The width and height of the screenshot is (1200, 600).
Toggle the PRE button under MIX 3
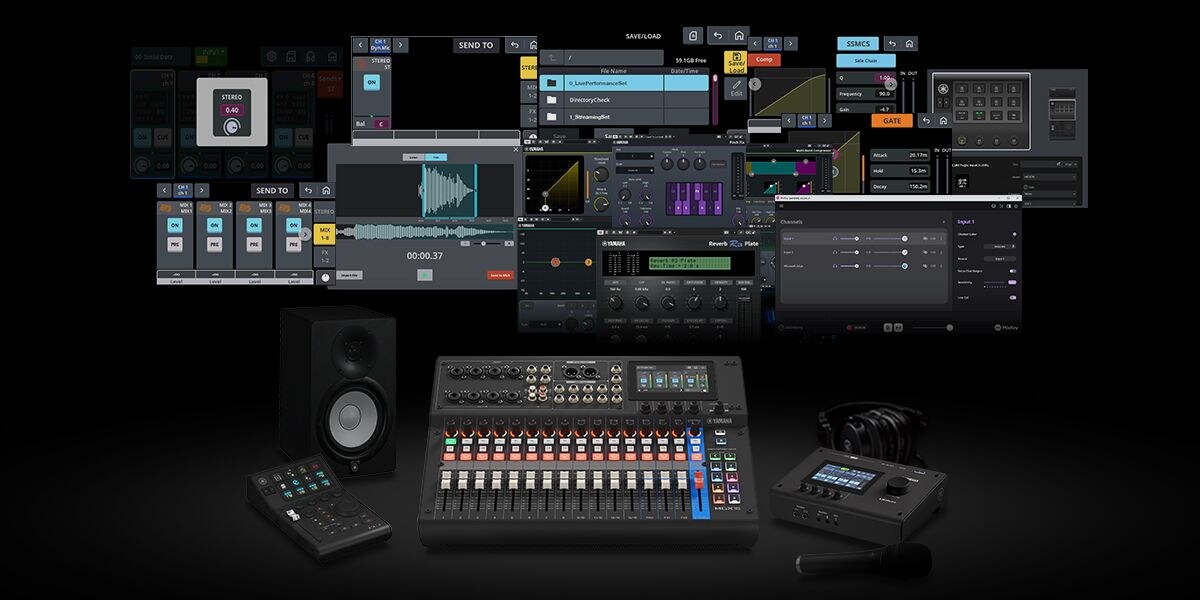tap(253, 244)
